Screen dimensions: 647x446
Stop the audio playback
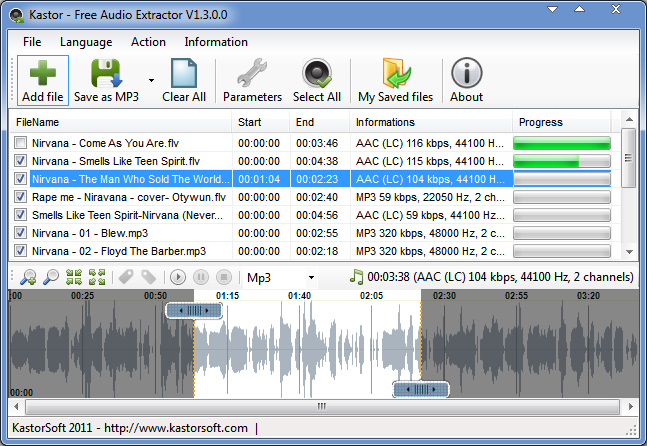click(x=224, y=277)
